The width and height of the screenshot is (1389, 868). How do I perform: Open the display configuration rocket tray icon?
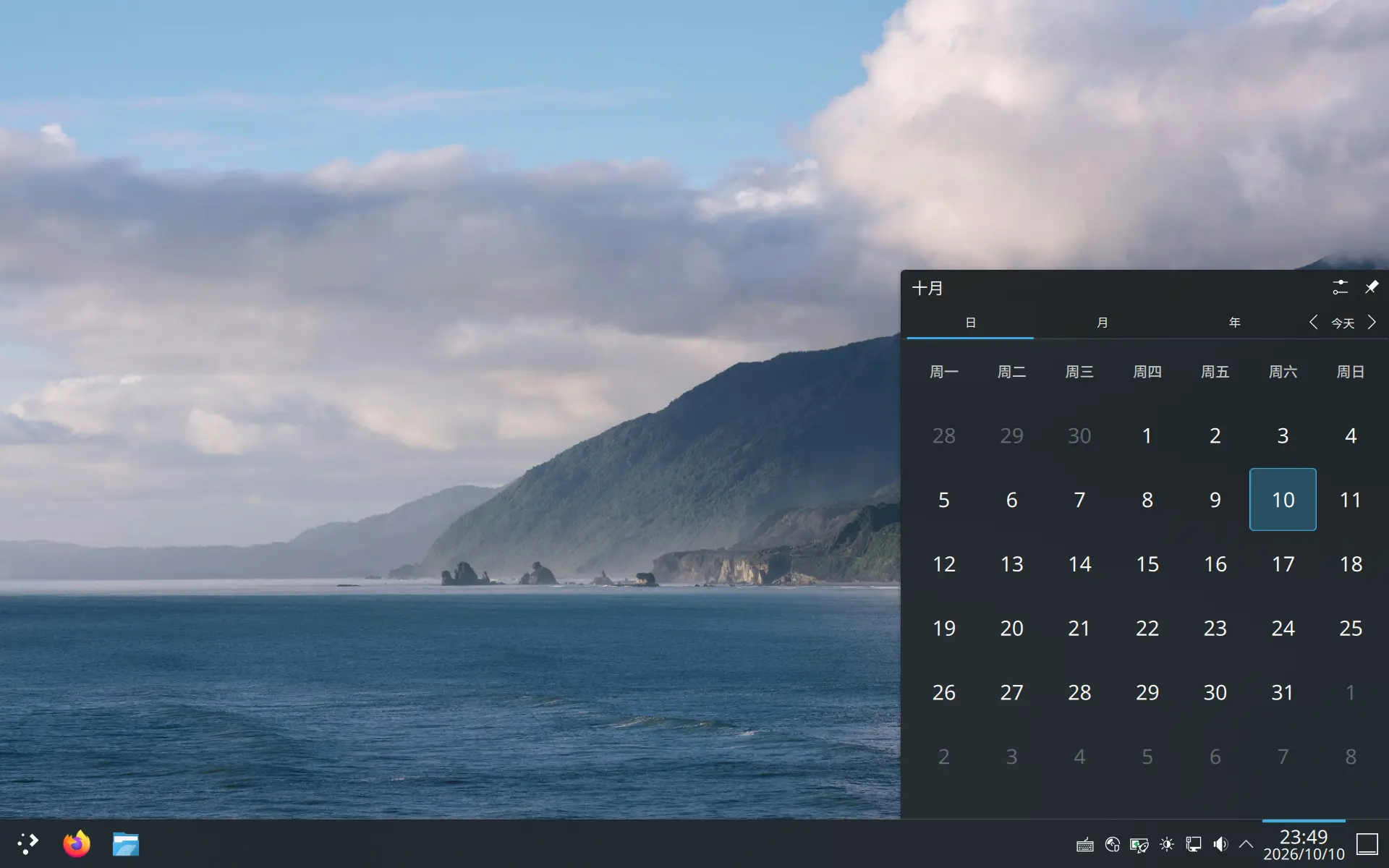(x=1139, y=845)
